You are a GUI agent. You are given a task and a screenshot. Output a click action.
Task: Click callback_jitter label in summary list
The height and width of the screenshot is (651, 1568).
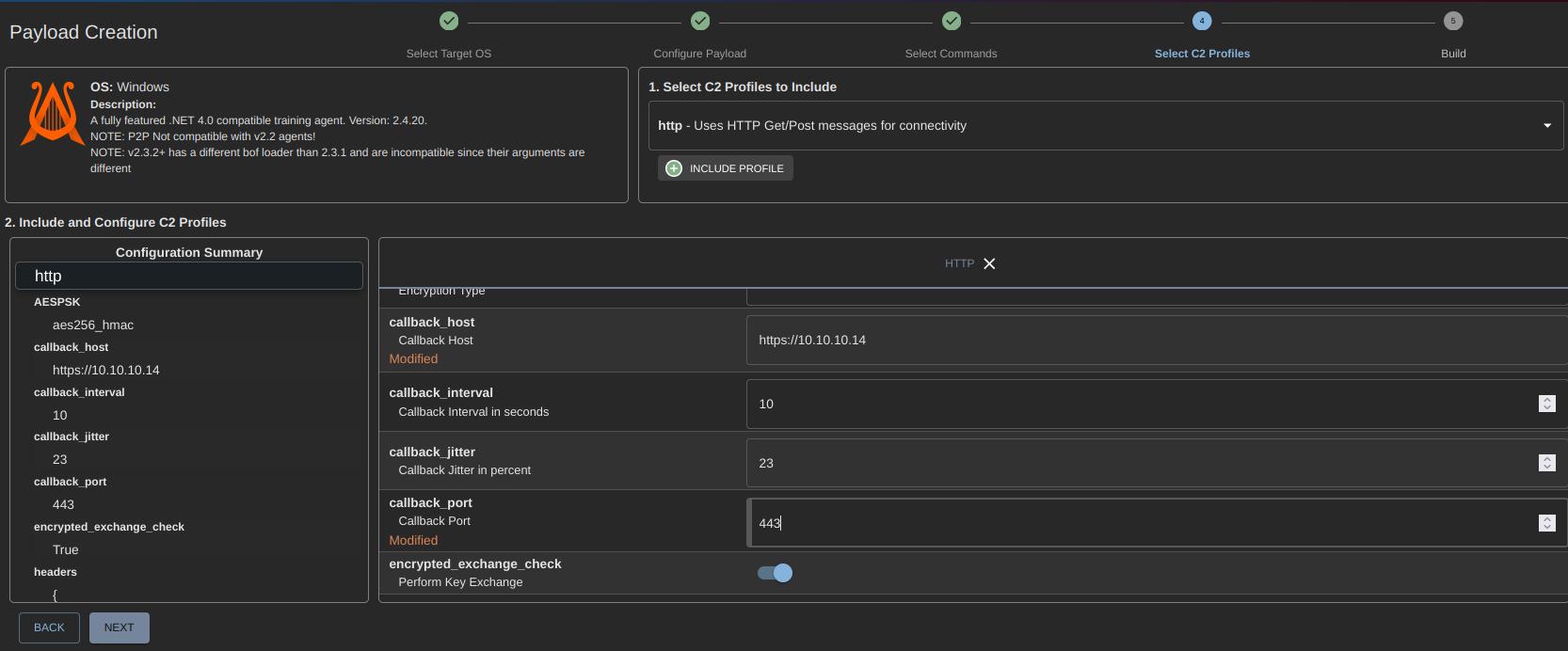pos(72,437)
